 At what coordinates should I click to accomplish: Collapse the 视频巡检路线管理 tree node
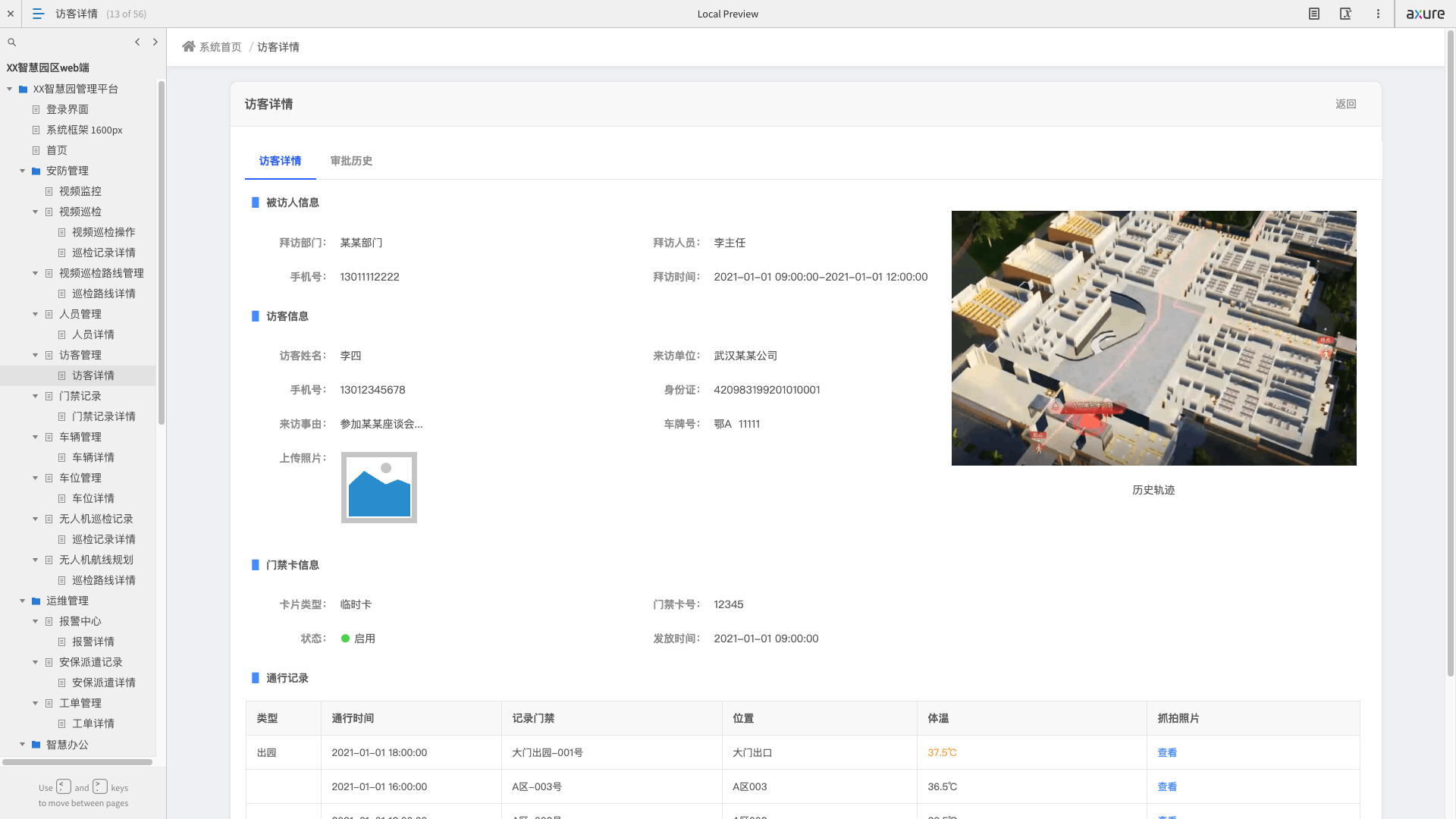click(x=35, y=273)
